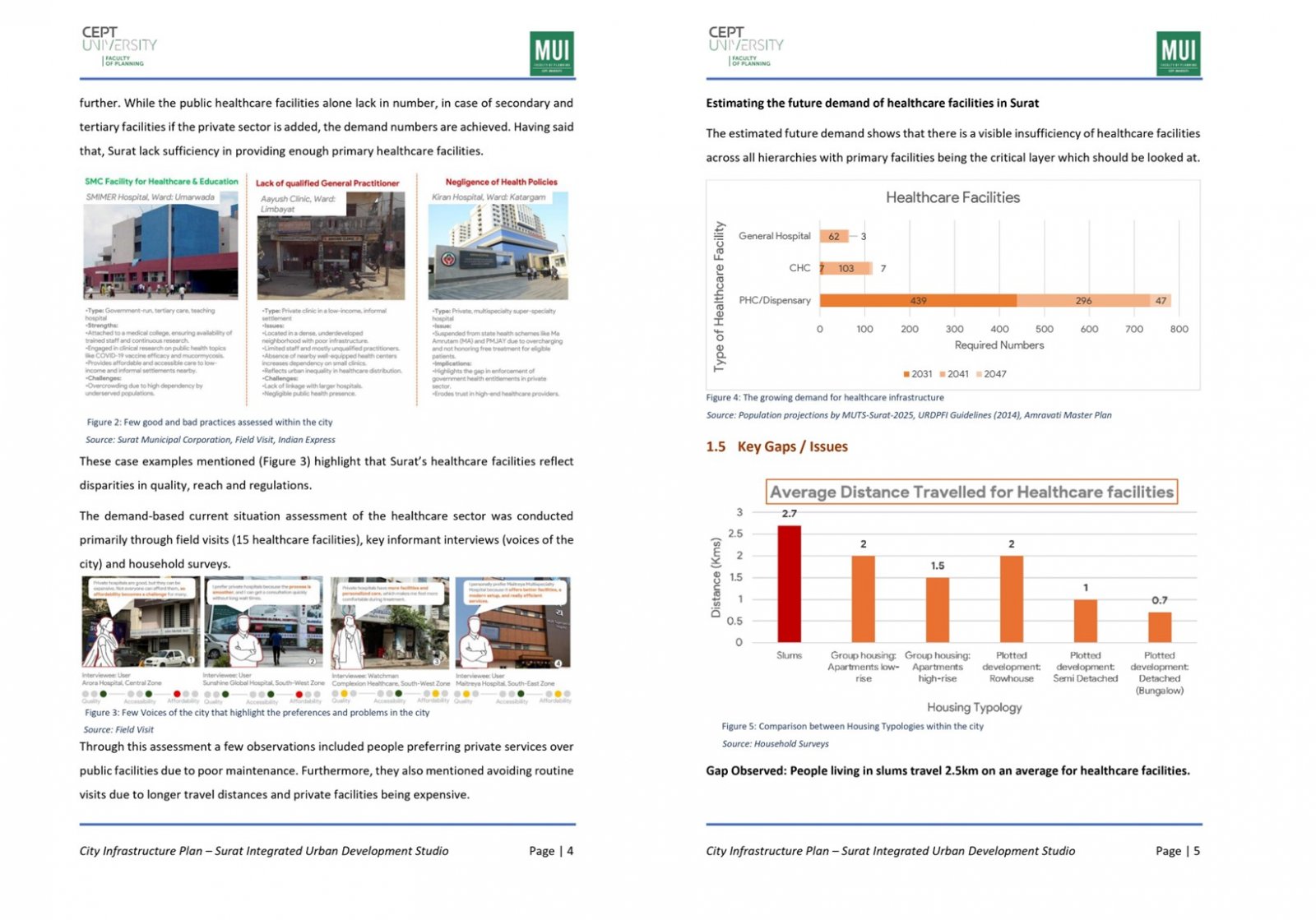Click the 2031 legend color swatch
The height and width of the screenshot is (920, 1316).
pos(906,374)
